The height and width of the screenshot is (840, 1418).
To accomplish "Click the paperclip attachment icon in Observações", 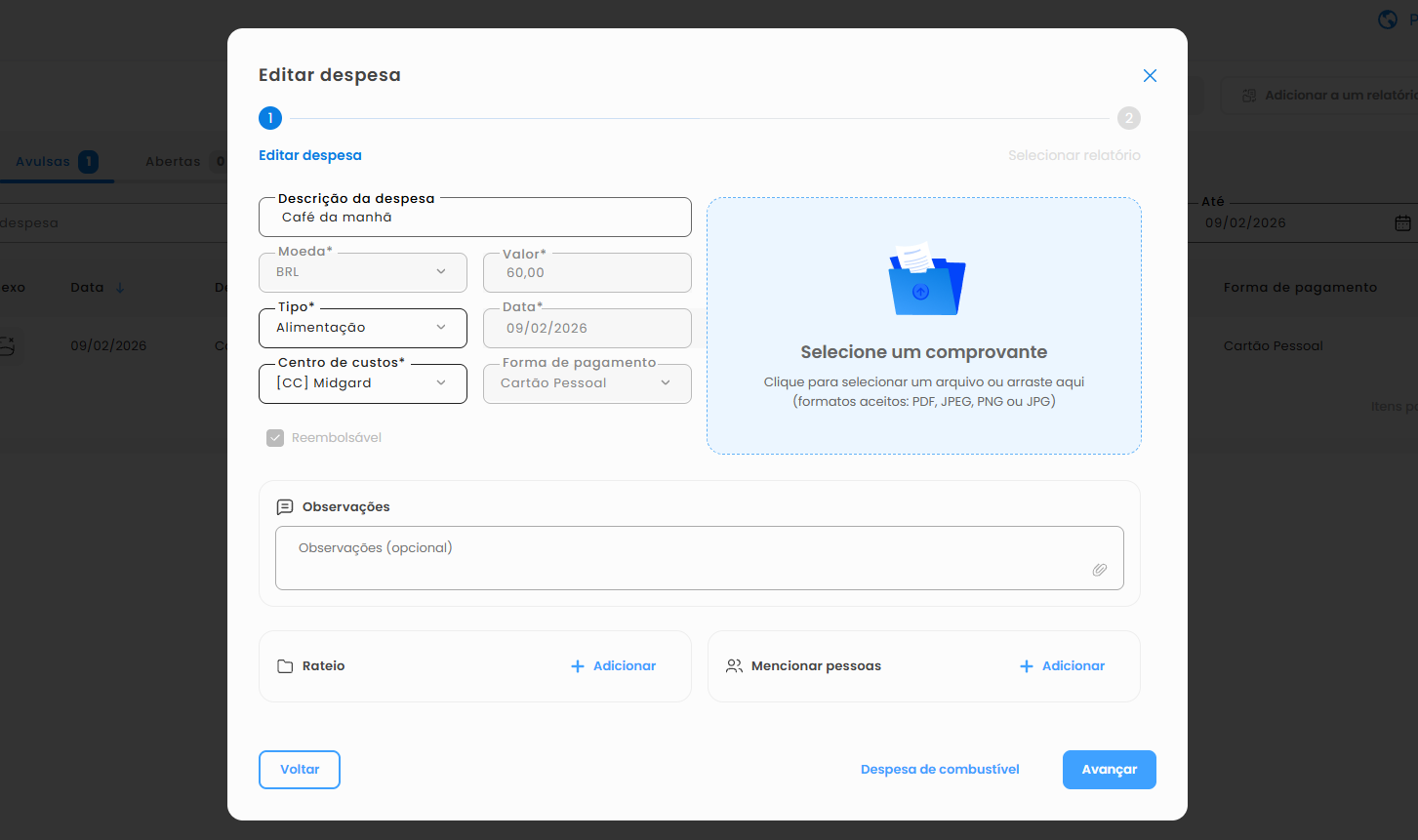I will point(1099,570).
